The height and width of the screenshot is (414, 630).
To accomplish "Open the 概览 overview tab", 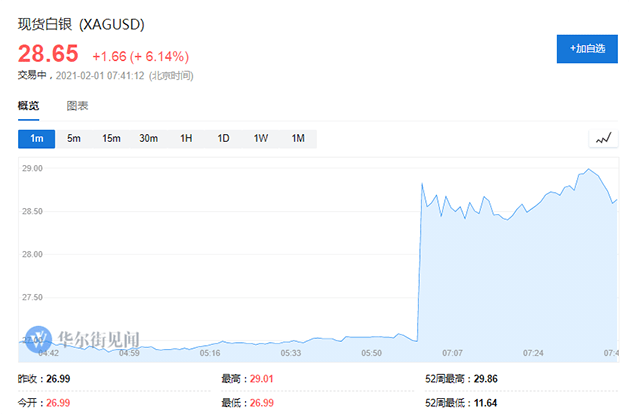I will 29,106.
